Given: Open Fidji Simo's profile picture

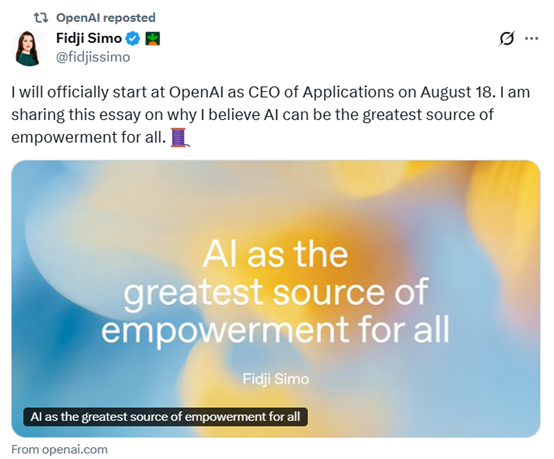Looking at the screenshot, I should [x=29, y=48].
